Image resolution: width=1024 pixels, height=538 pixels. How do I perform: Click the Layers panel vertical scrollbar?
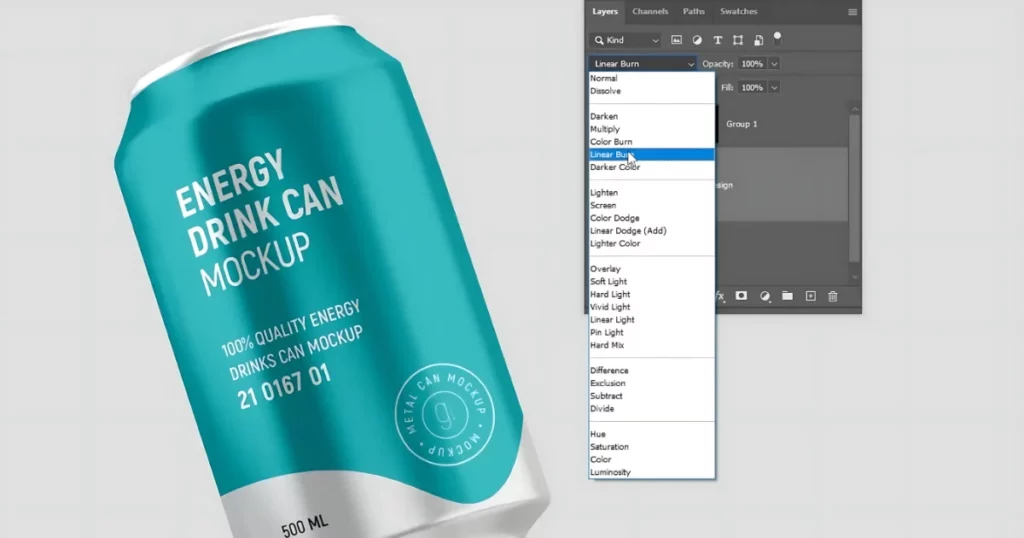855,189
